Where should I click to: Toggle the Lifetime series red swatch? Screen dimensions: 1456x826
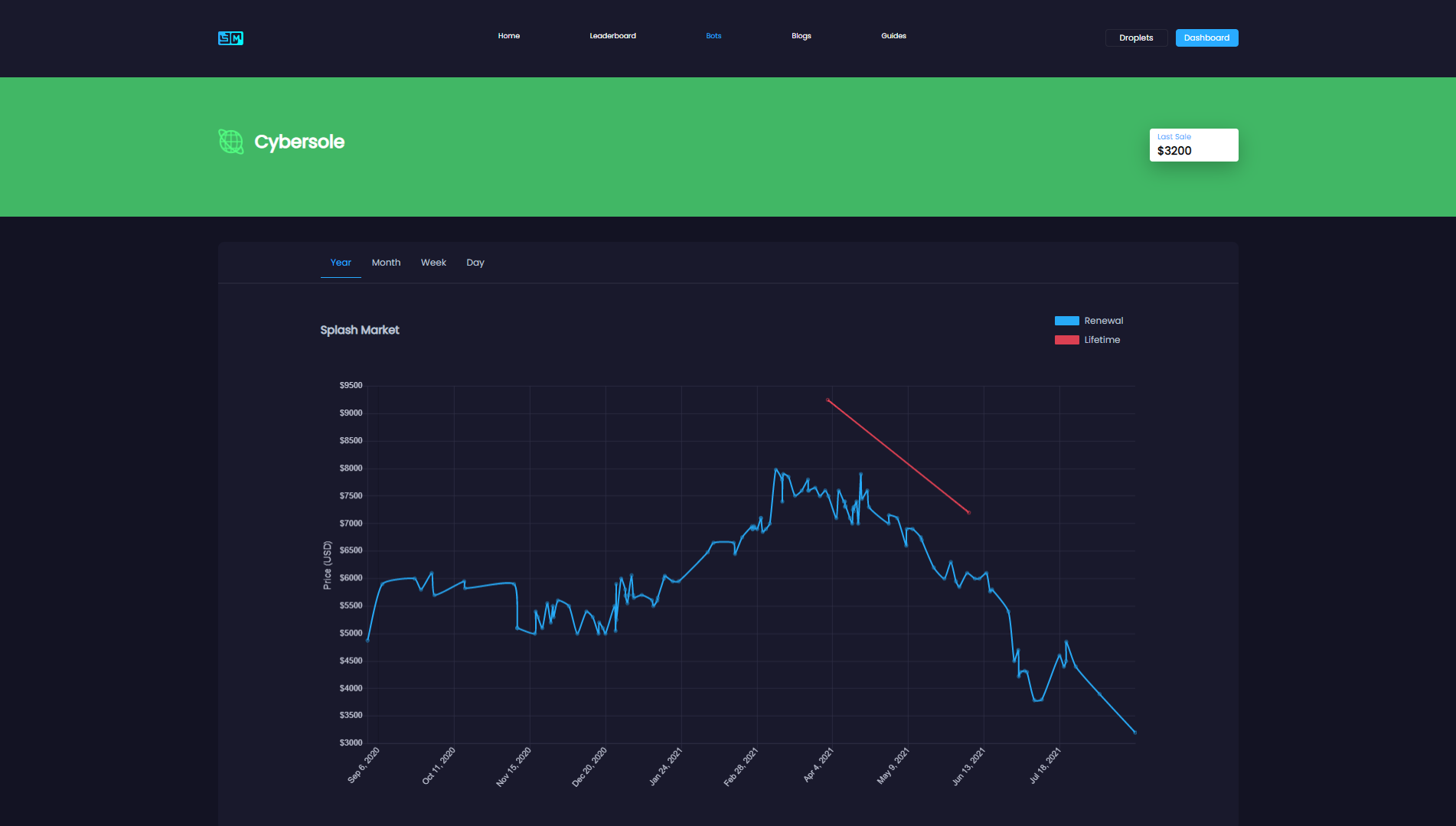pos(1066,340)
